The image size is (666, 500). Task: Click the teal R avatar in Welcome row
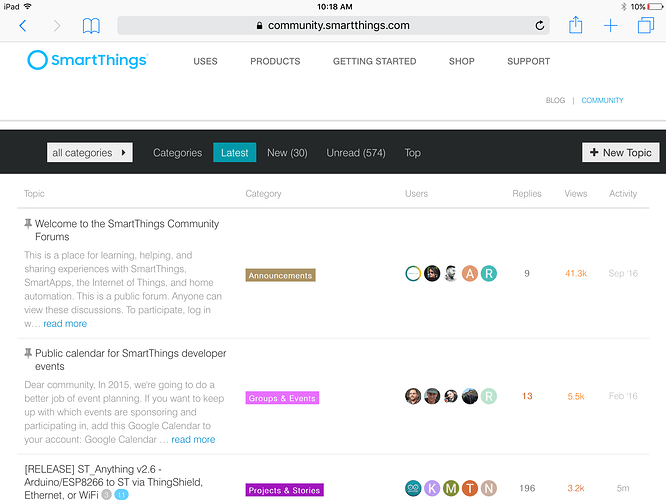489,274
